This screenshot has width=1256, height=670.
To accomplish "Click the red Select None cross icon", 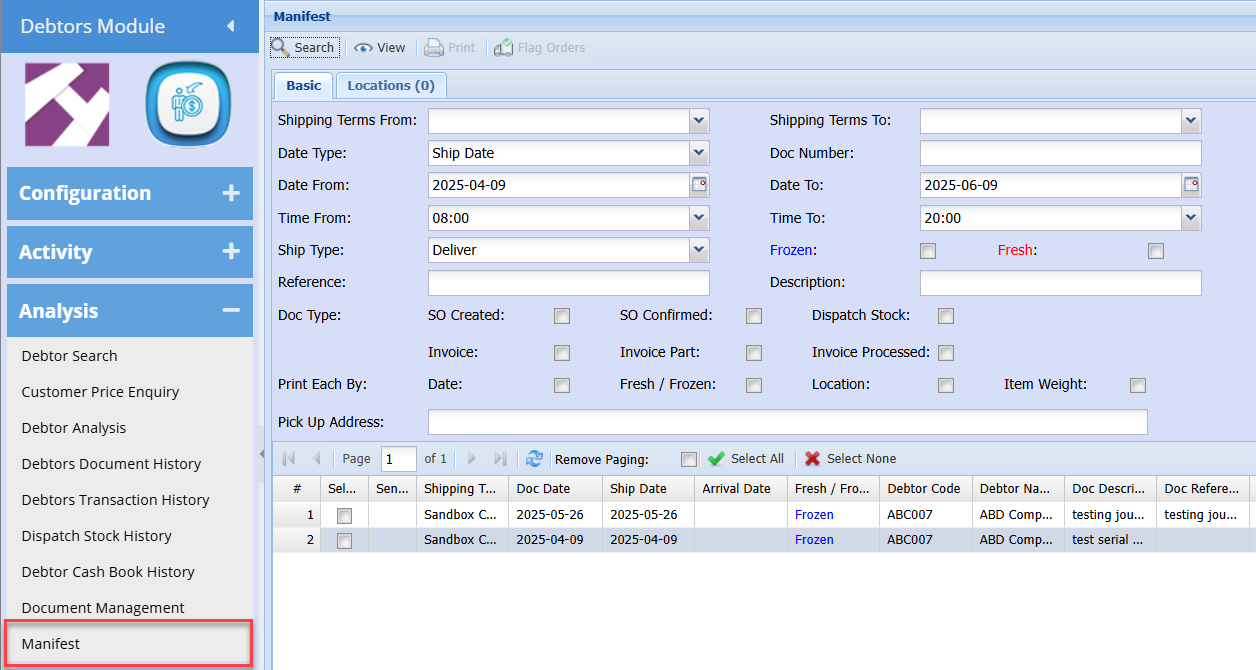I will point(812,459).
